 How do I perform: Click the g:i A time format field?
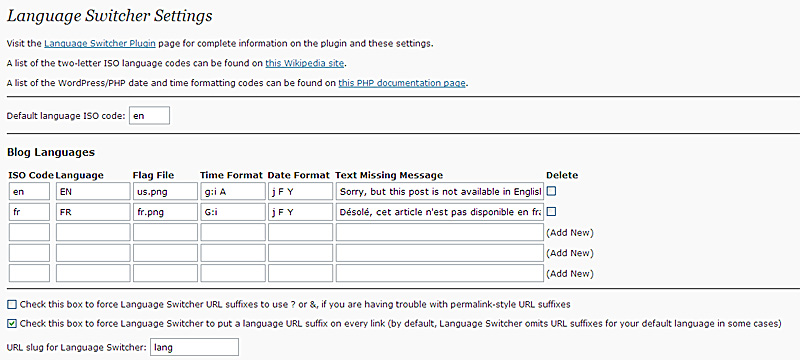(233, 192)
